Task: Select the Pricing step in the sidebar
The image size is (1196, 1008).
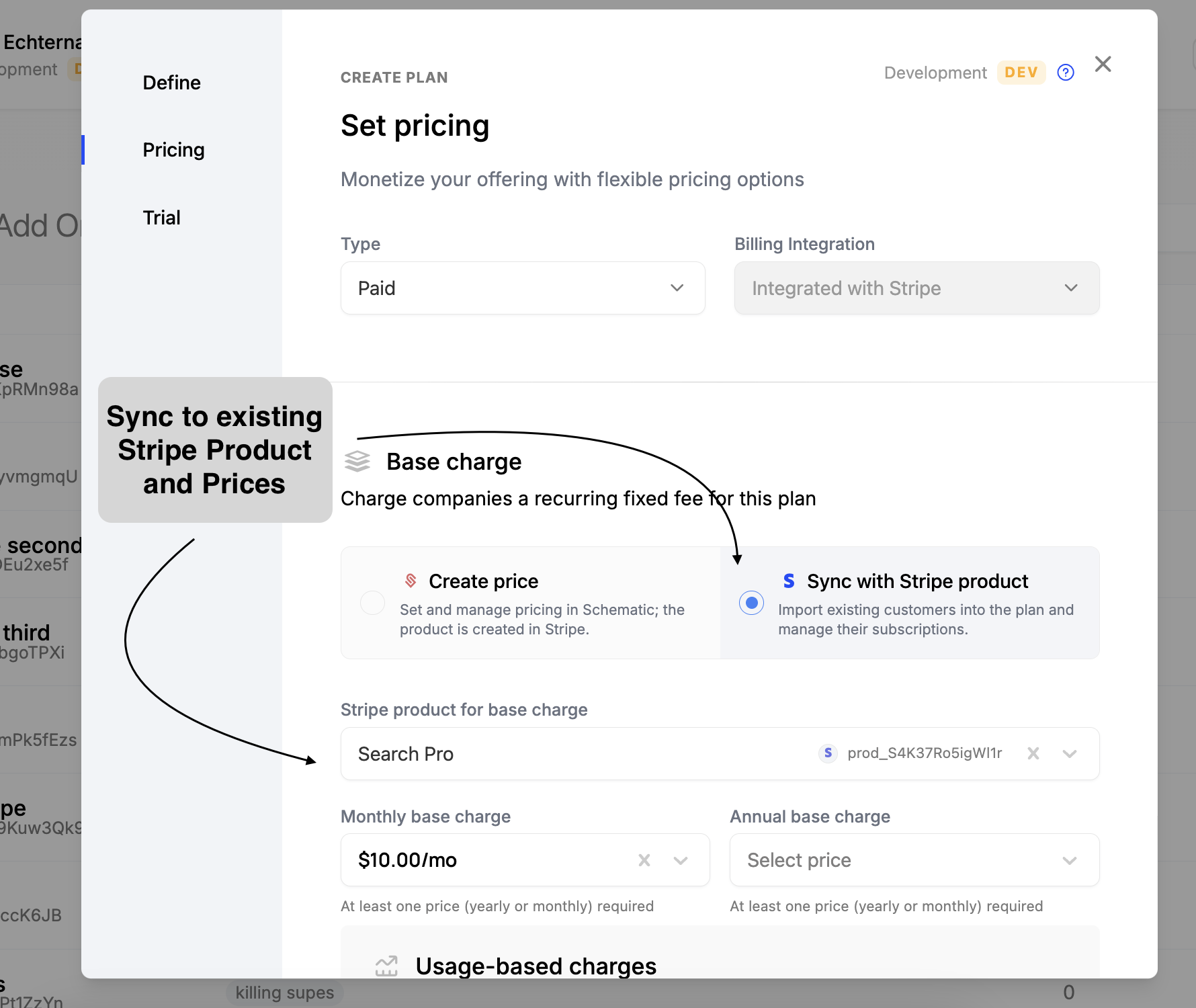Action: tap(173, 149)
